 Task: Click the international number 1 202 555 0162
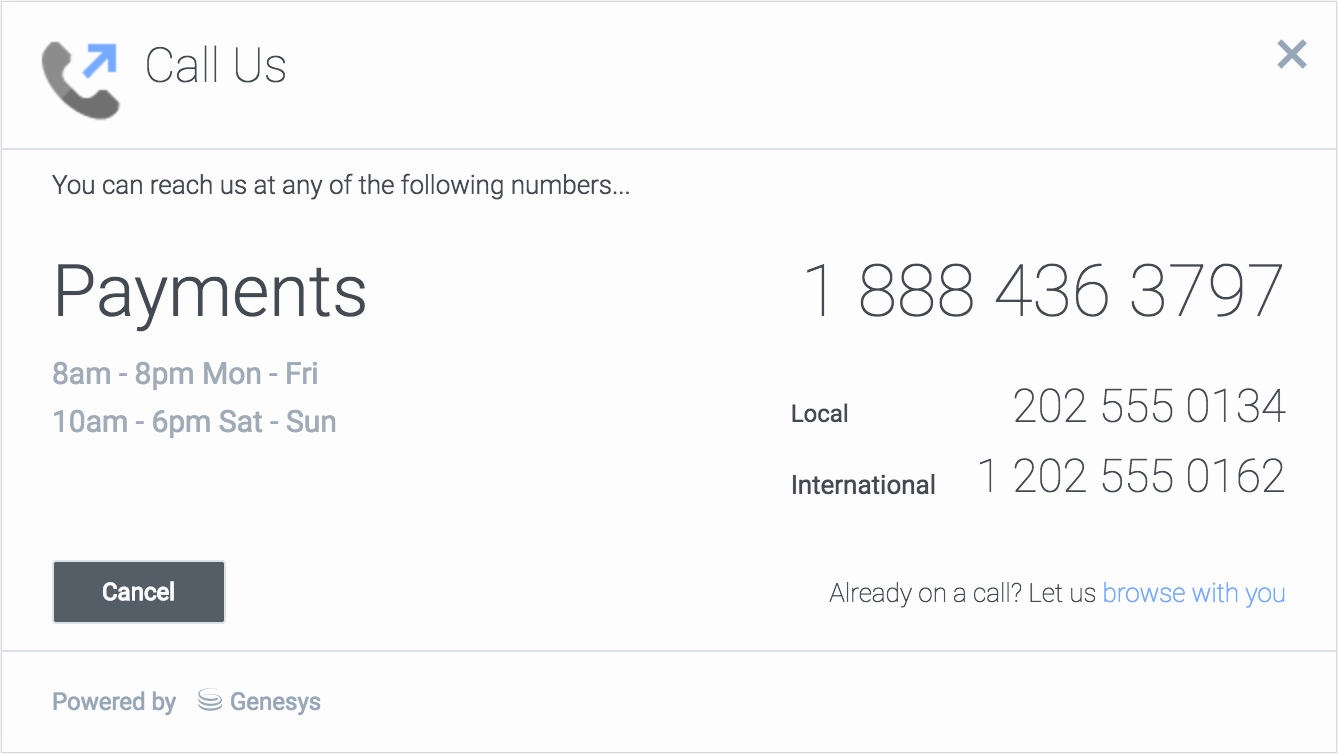pos(1131,477)
